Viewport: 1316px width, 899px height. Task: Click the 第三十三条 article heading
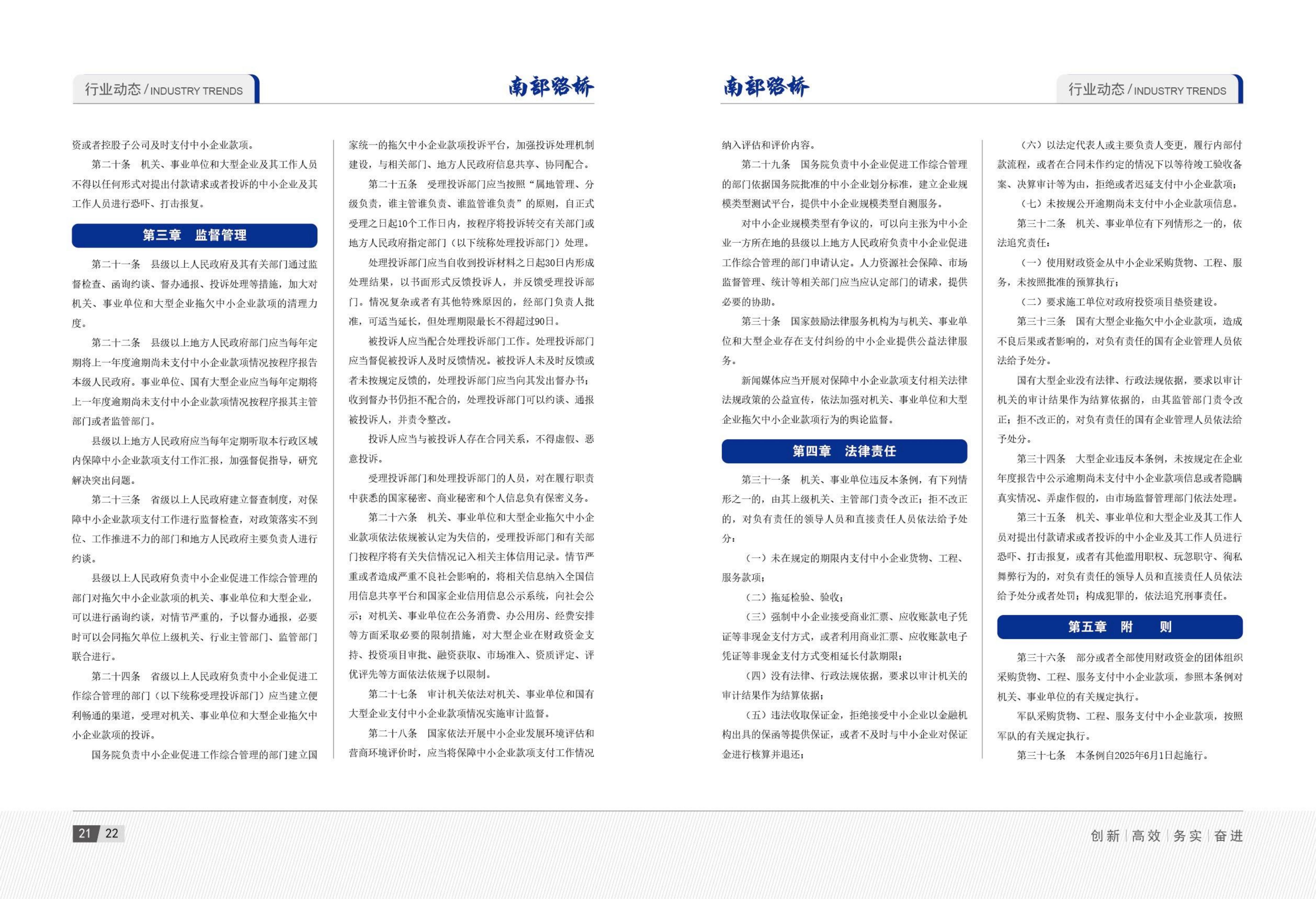[x=1041, y=321]
